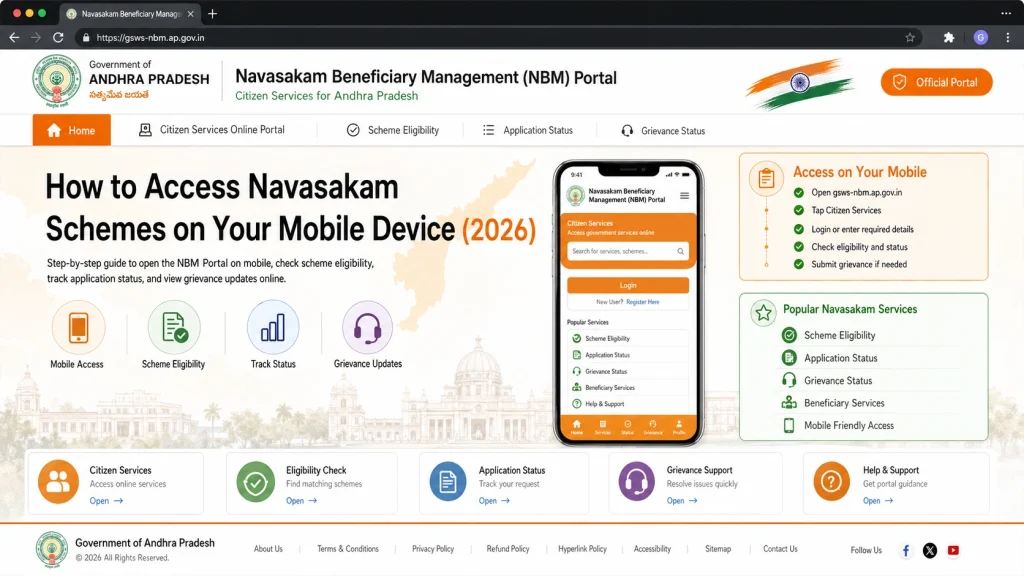Click Privacy Policy footer link
The width and height of the screenshot is (1024, 576).
coord(433,549)
